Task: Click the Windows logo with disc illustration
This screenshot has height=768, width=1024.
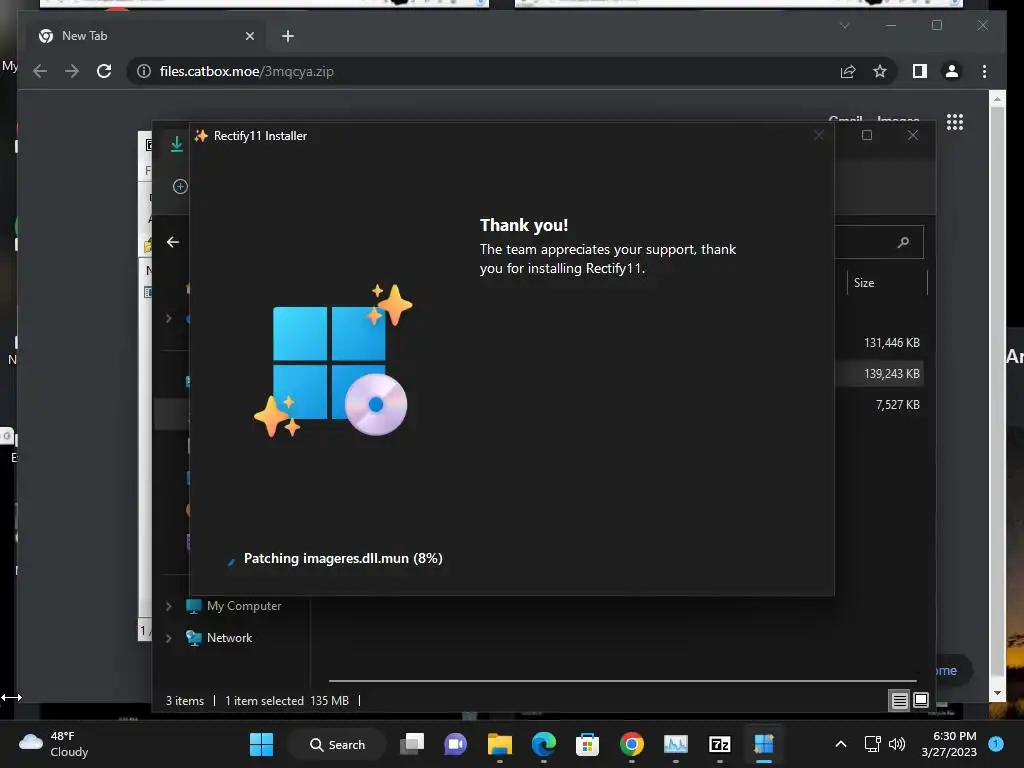Action: [x=333, y=360]
